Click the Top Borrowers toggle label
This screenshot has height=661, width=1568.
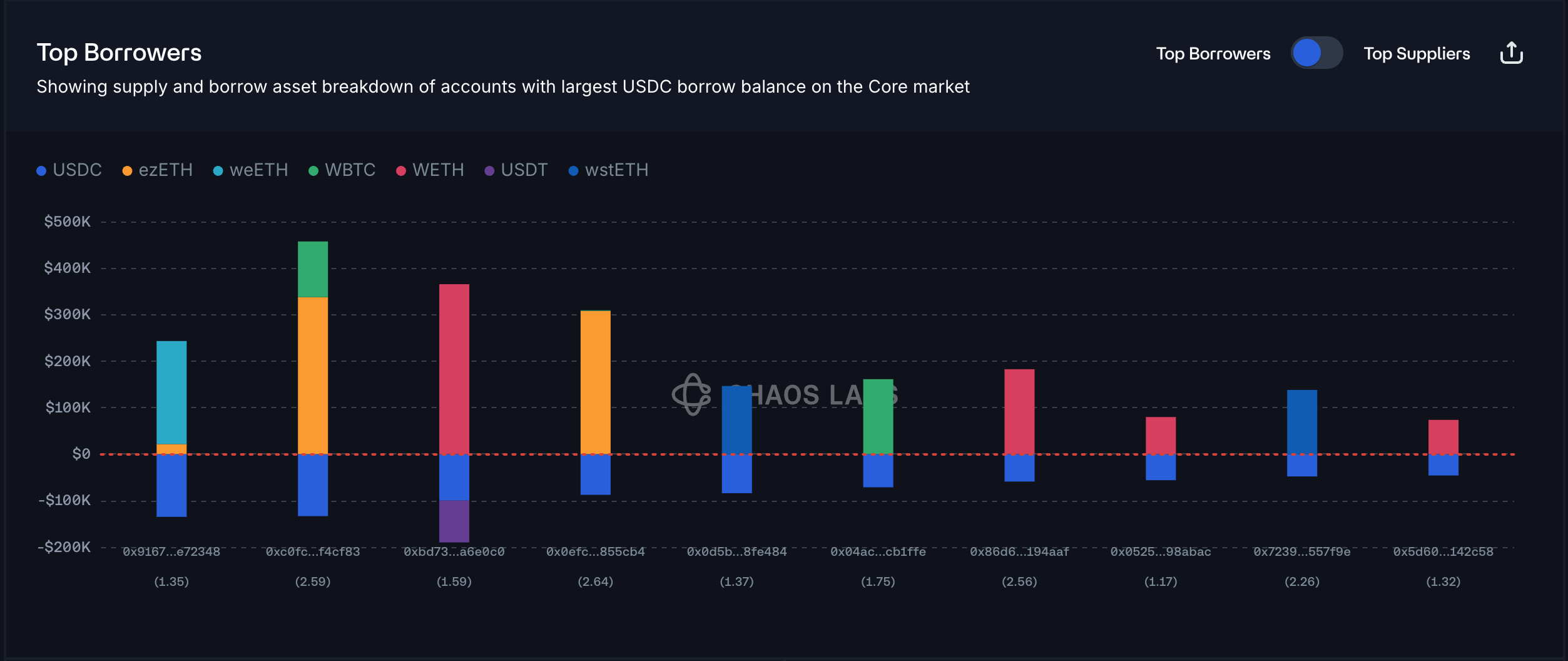point(1213,54)
